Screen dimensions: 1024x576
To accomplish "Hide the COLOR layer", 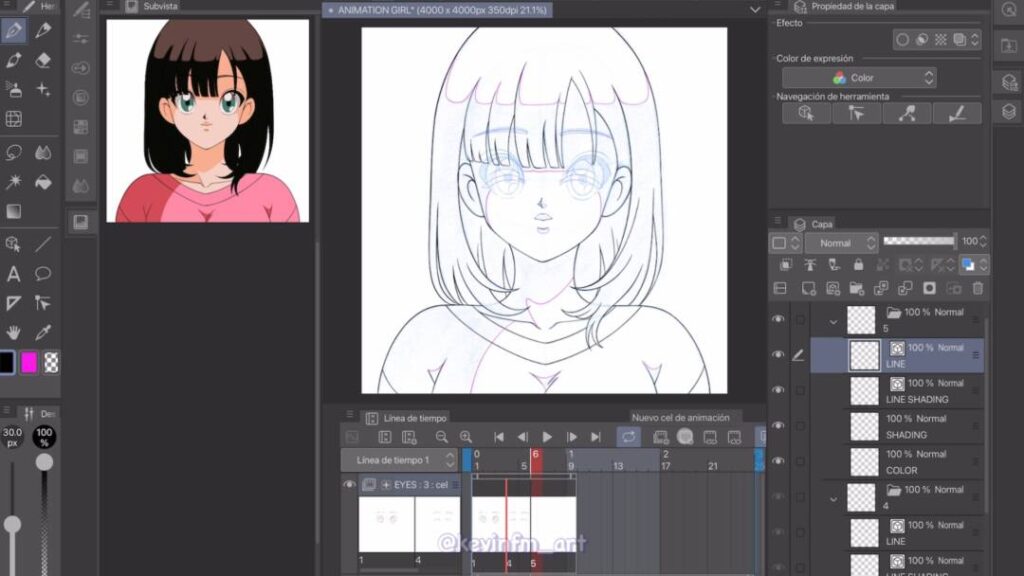I will 778,460.
